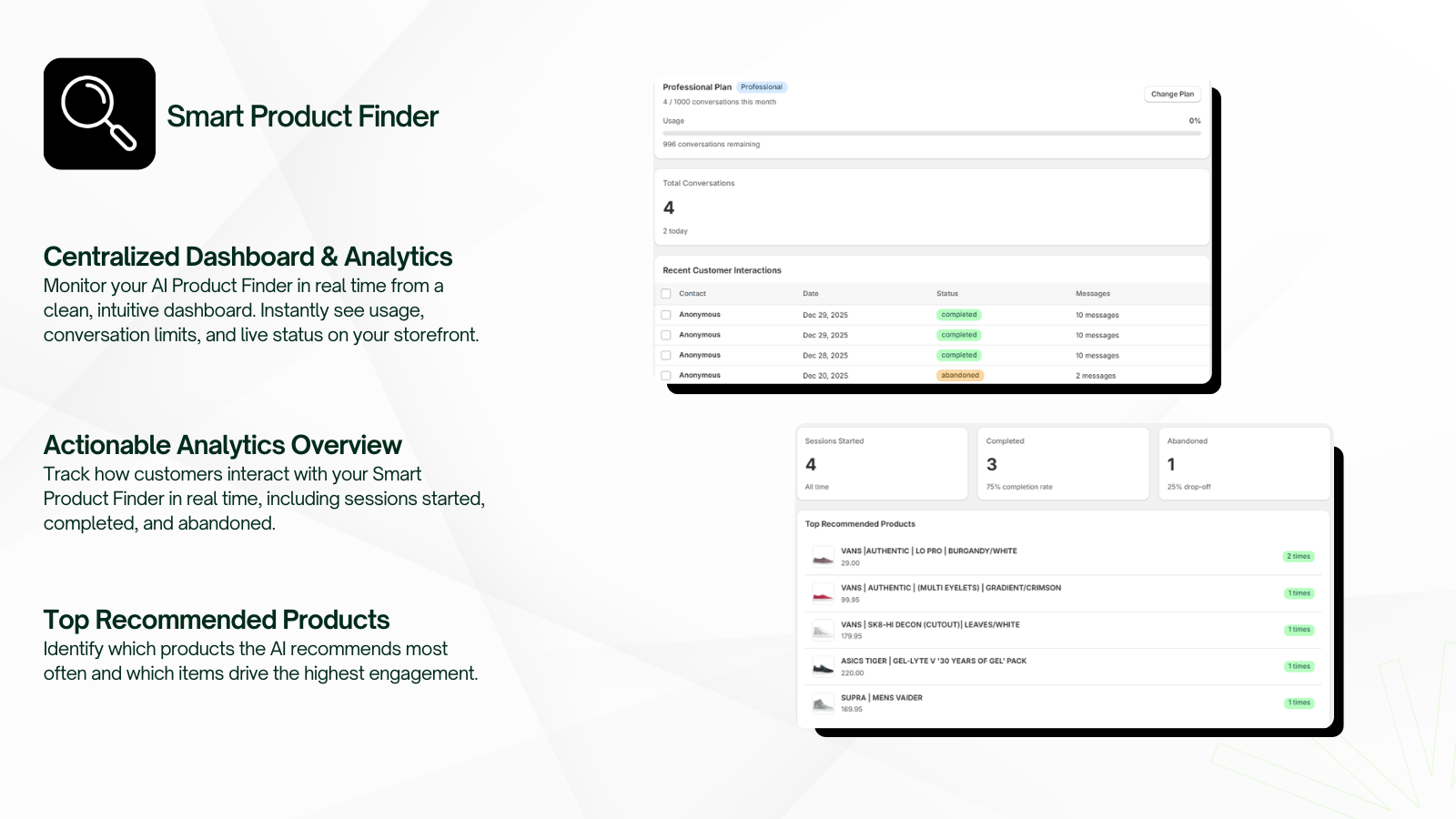This screenshot has width=1456, height=819.
Task: Click the Smart Product Finder magnifier icon
Action: 99,113
